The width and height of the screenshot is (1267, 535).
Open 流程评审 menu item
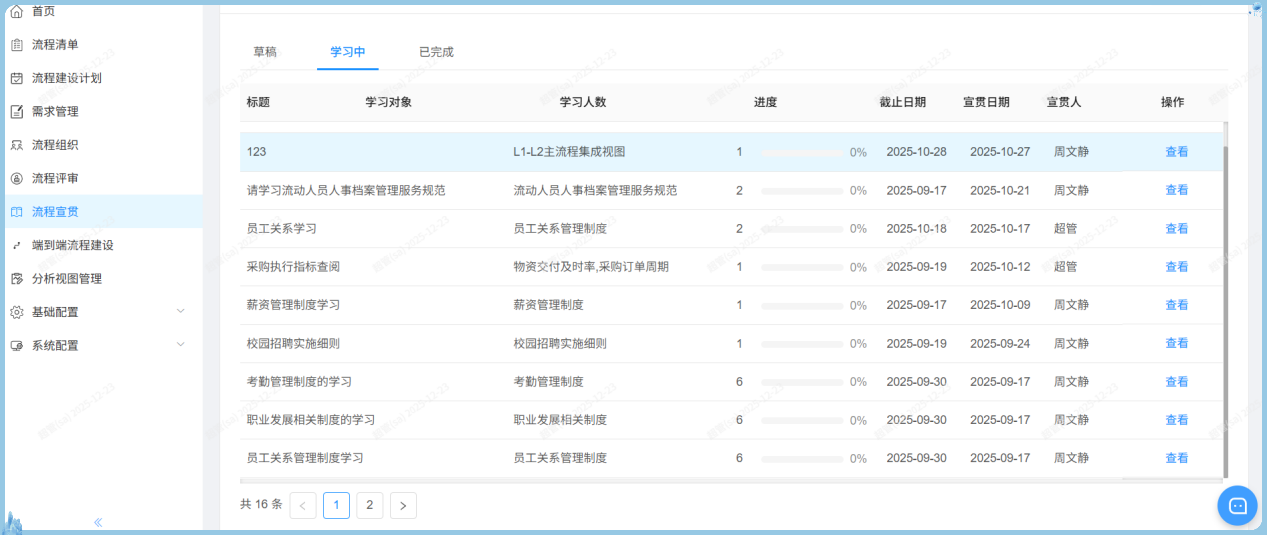(55, 178)
